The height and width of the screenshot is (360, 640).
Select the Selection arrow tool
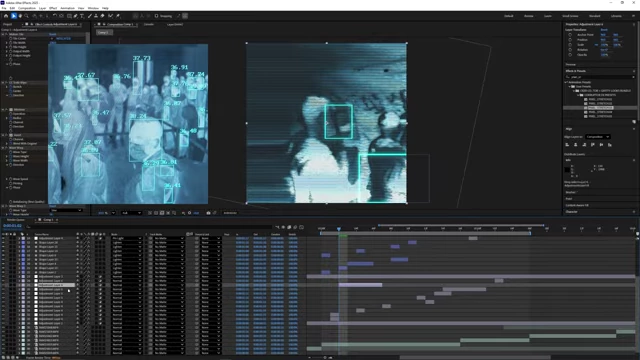point(13,16)
